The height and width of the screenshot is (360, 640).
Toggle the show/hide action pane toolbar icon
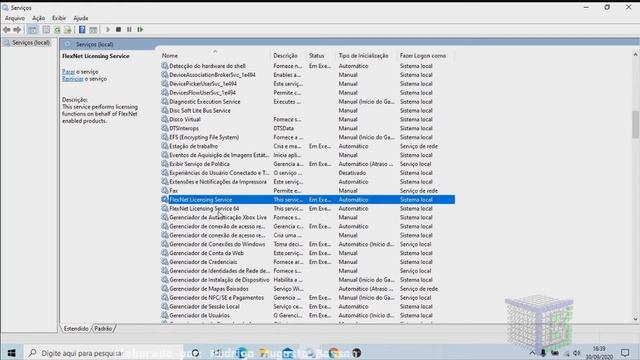pyautogui.click(x=93, y=29)
